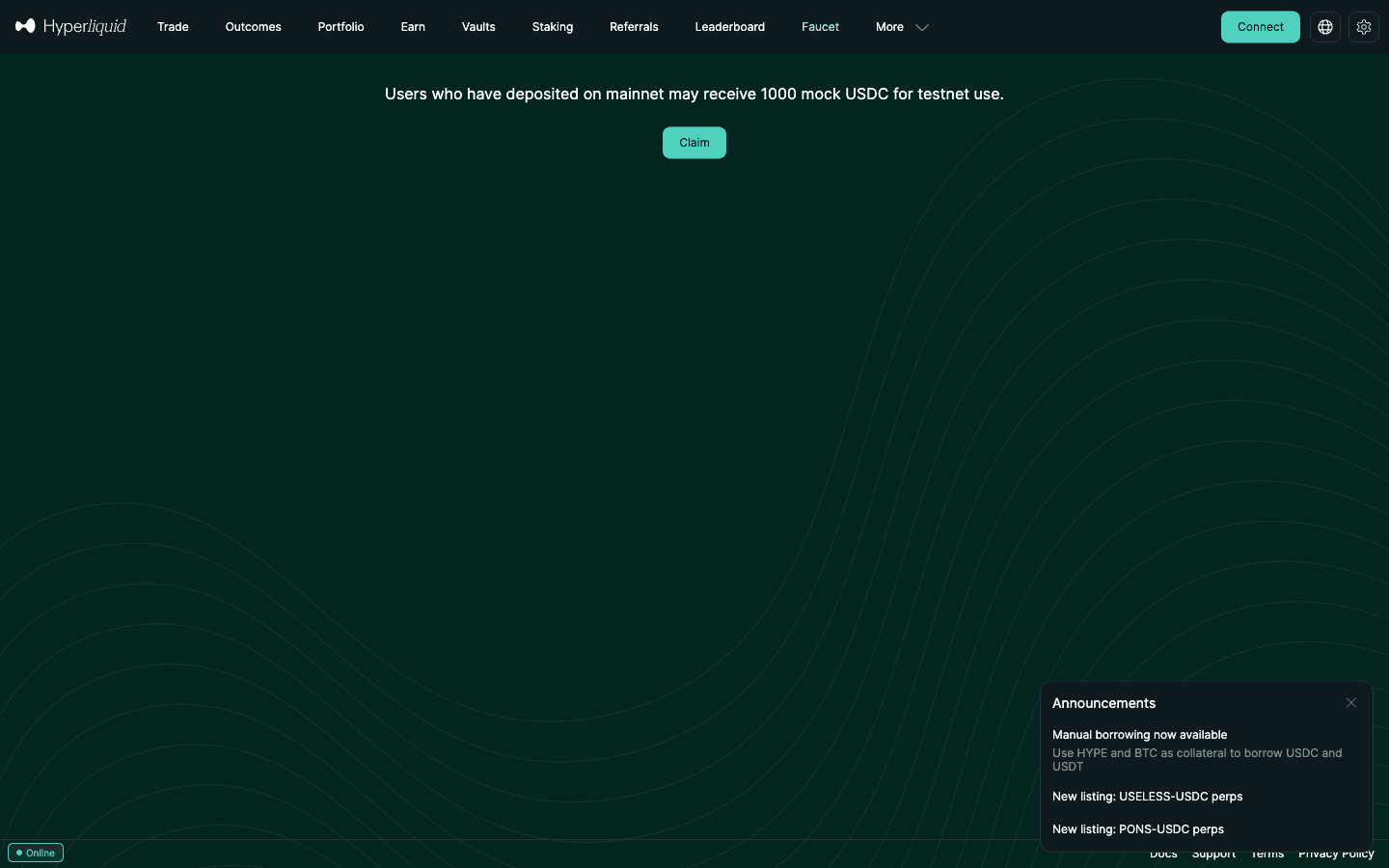
Task: Navigate to Vaults
Action: pyautogui.click(x=478, y=27)
